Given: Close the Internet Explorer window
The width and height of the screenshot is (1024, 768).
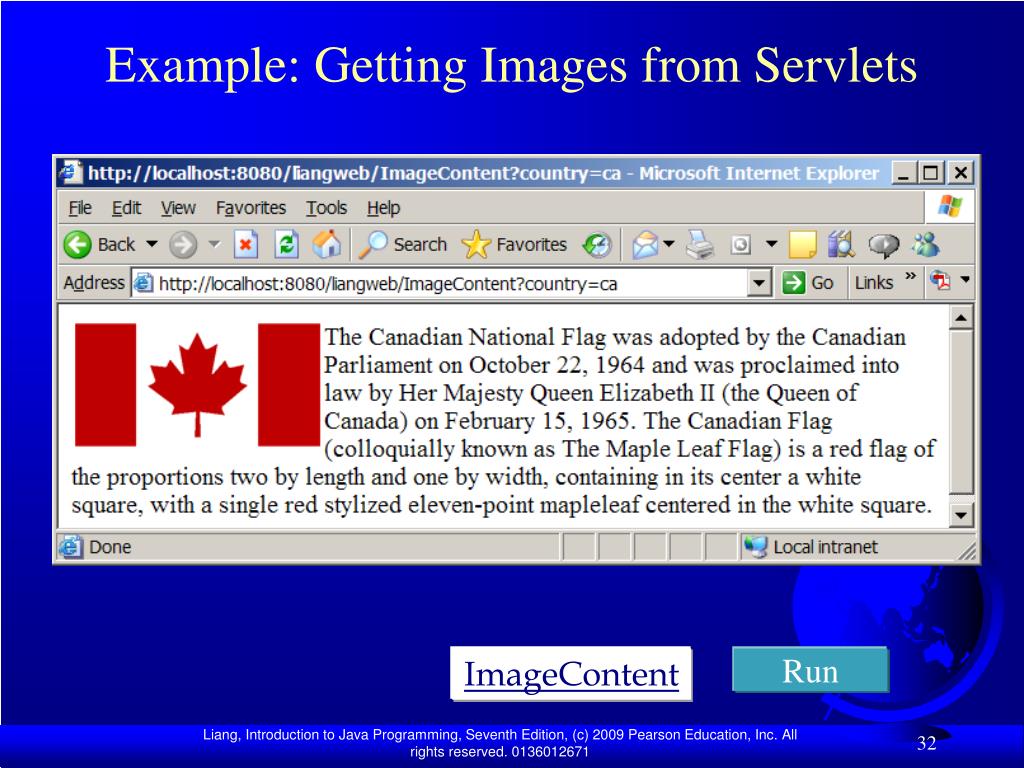Looking at the screenshot, I should point(961,173).
